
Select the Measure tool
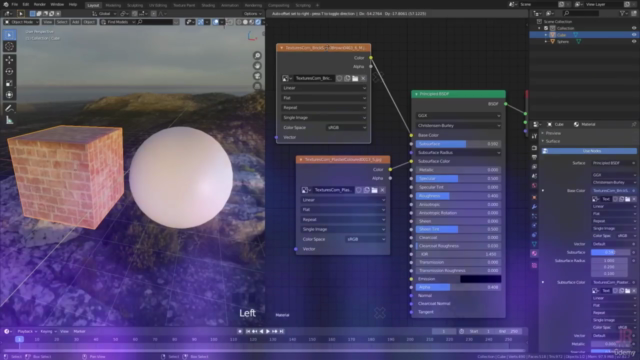9,120
